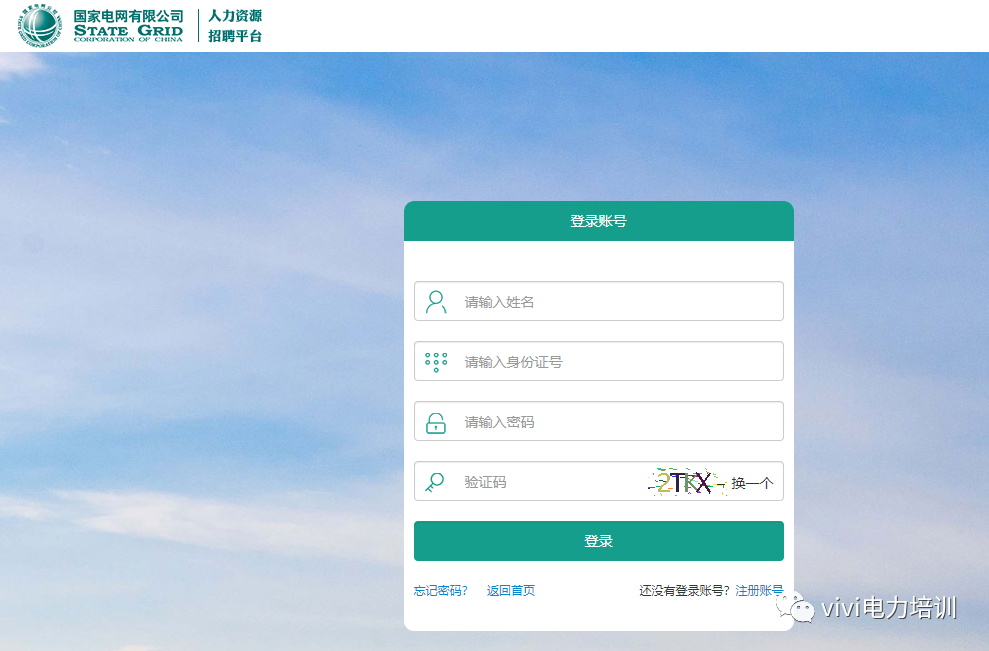Click the 2TKX captcha image

pyautogui.click(x=684, y=483)
